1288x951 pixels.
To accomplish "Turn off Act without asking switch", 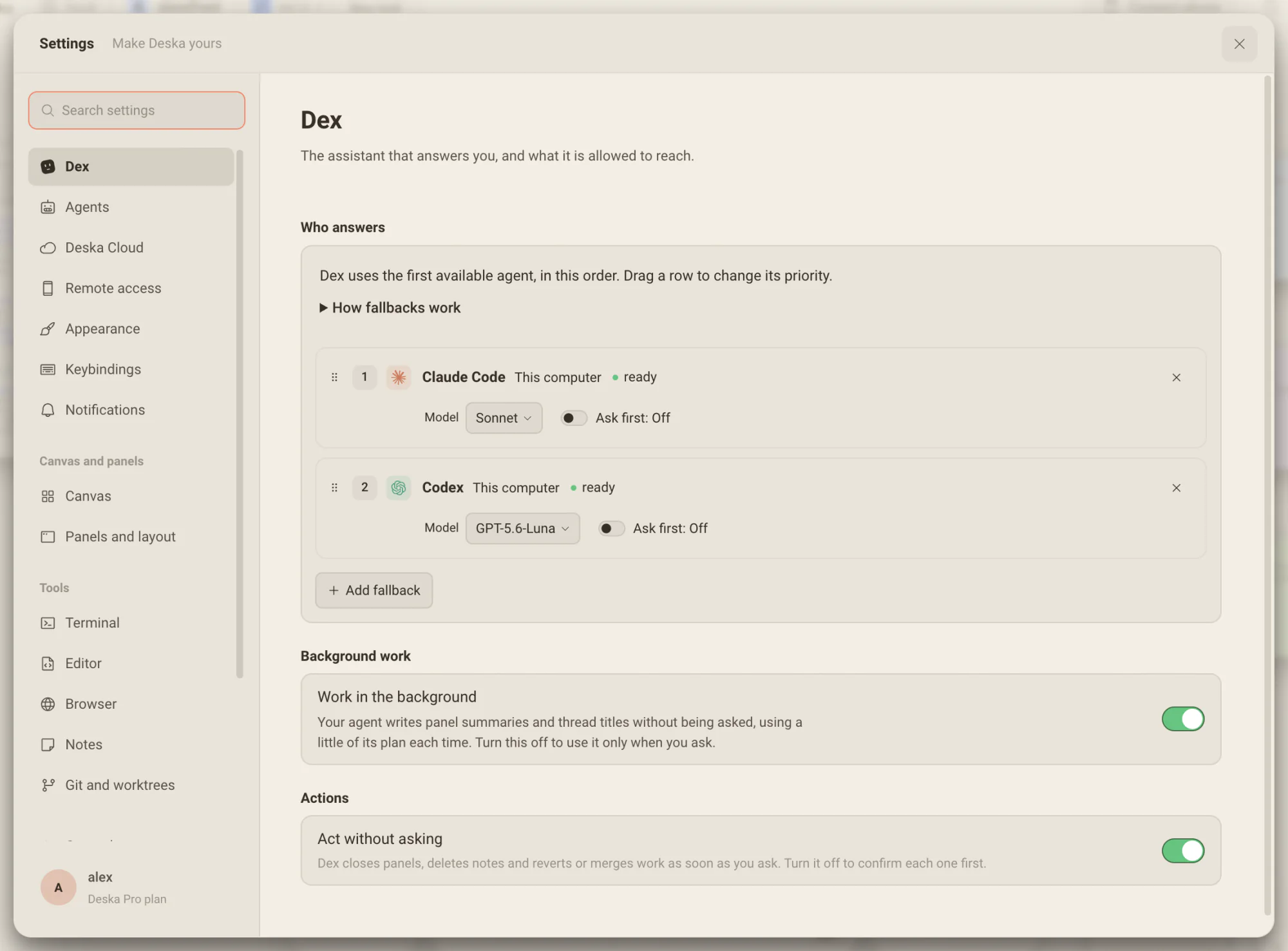I will (1183, 851).
